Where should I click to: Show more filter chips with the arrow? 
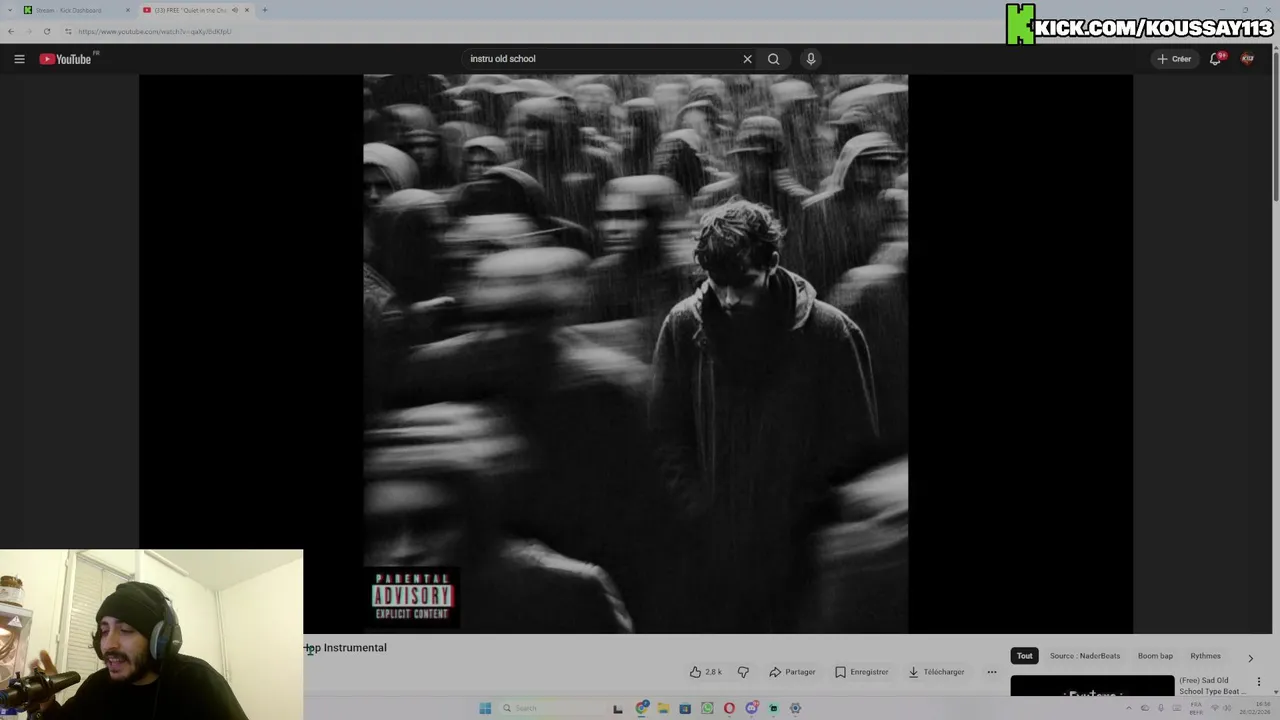click(1250, 658)
